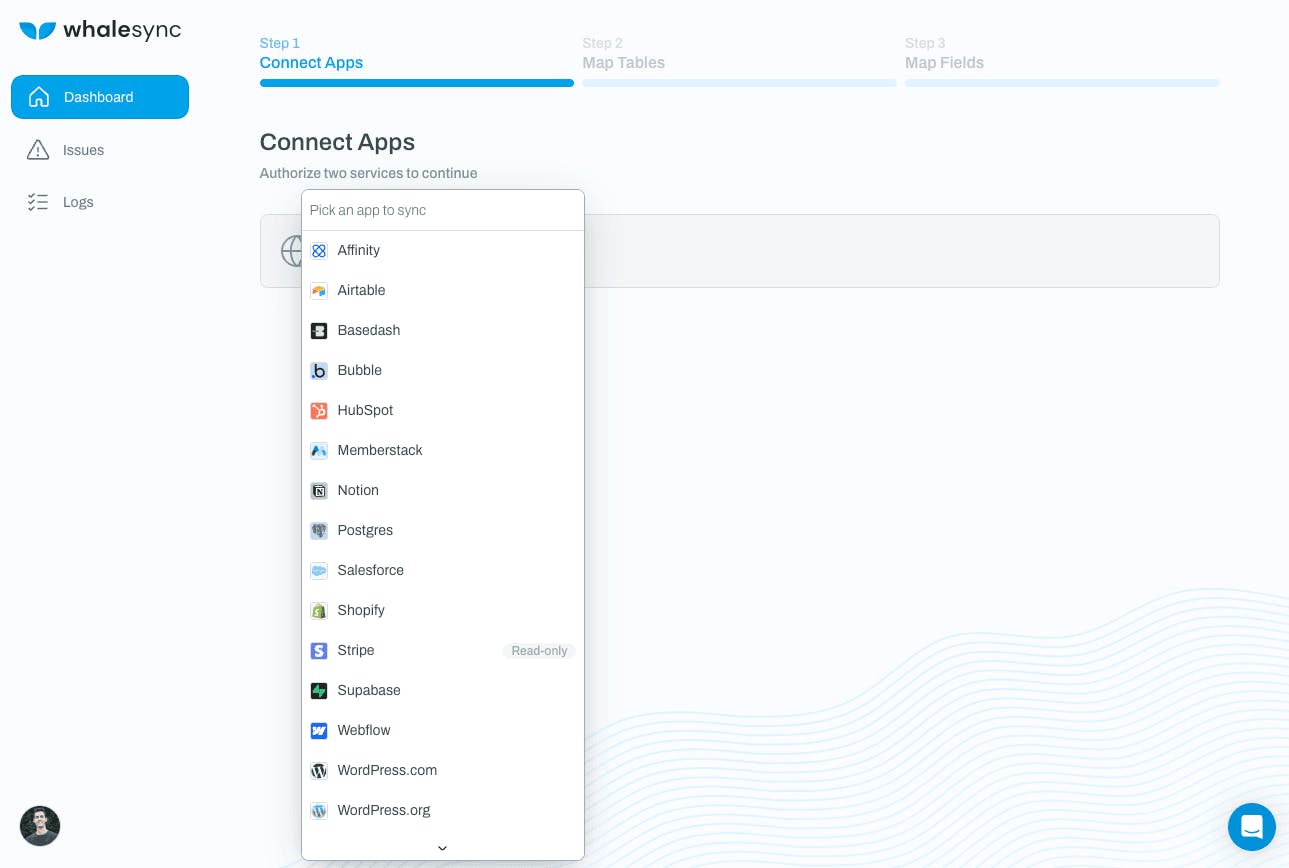The width and height of the screenshot is (1289, 868).
Task: Select Affinity from the app list
Action: (443, 251)
